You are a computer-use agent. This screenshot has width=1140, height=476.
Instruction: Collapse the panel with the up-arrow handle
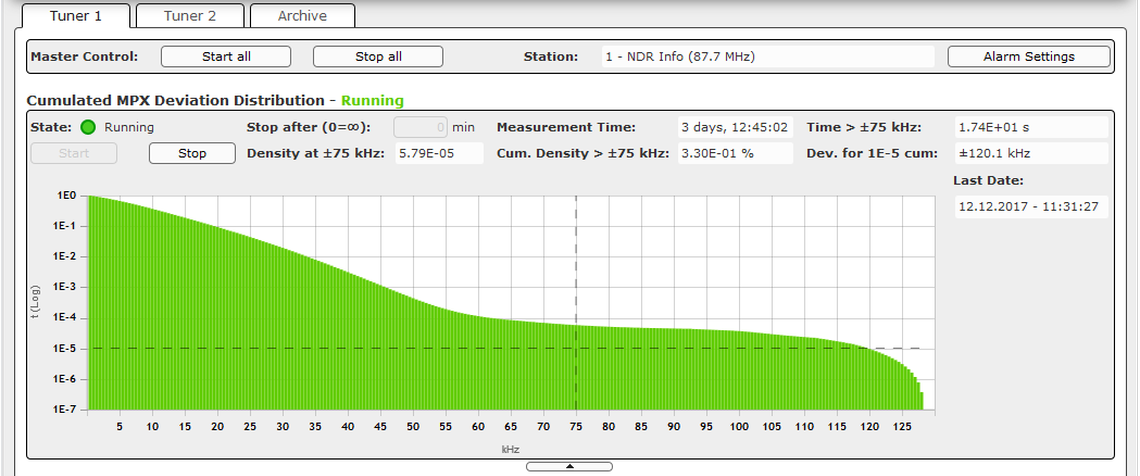pos(569,467)
